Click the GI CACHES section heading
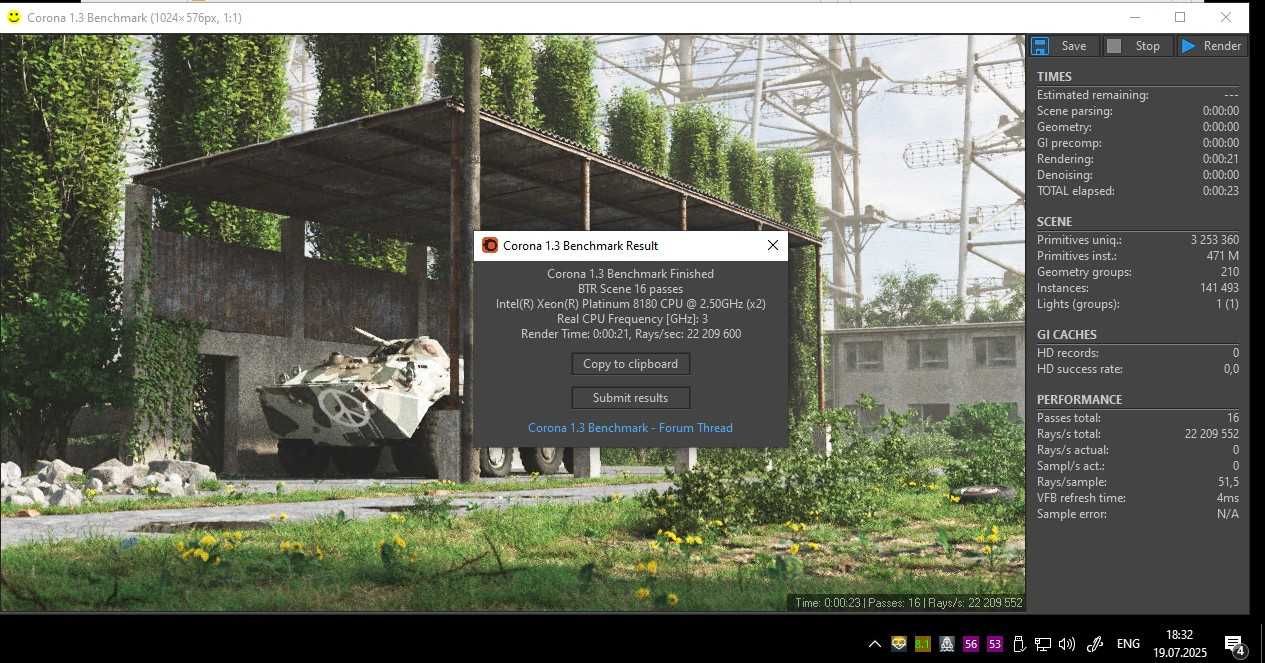Image resolution: width=1265 pixels, height=663 pixels. (1066, 335)
